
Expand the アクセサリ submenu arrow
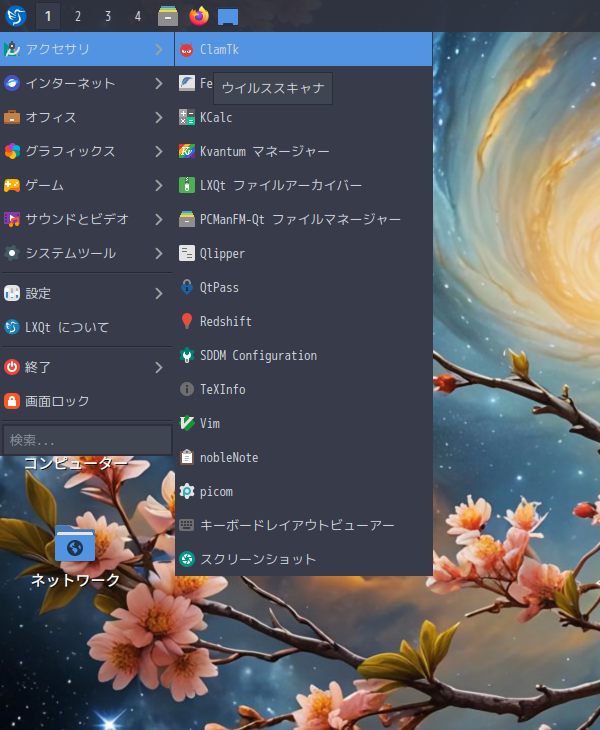coord(159,49)
